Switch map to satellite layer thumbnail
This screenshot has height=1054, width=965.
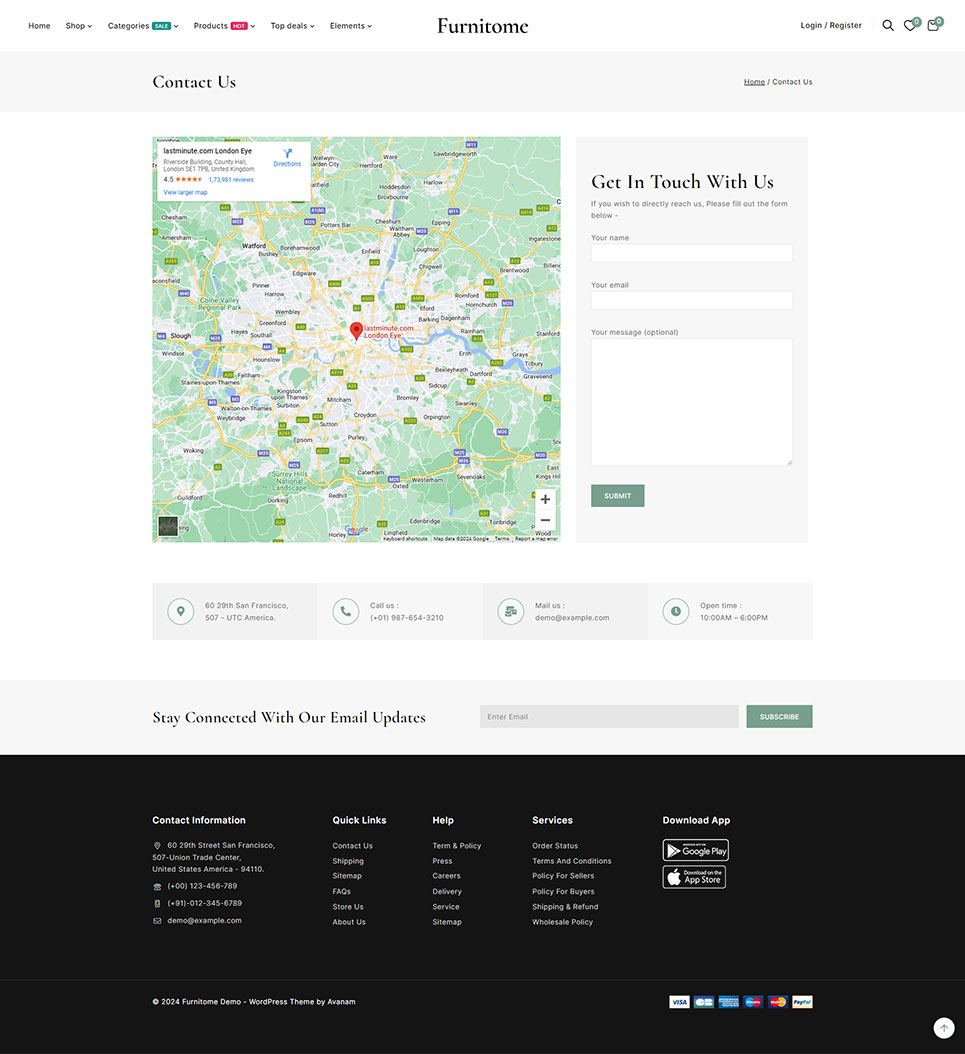pyautogui.click(x=168, y=526)
